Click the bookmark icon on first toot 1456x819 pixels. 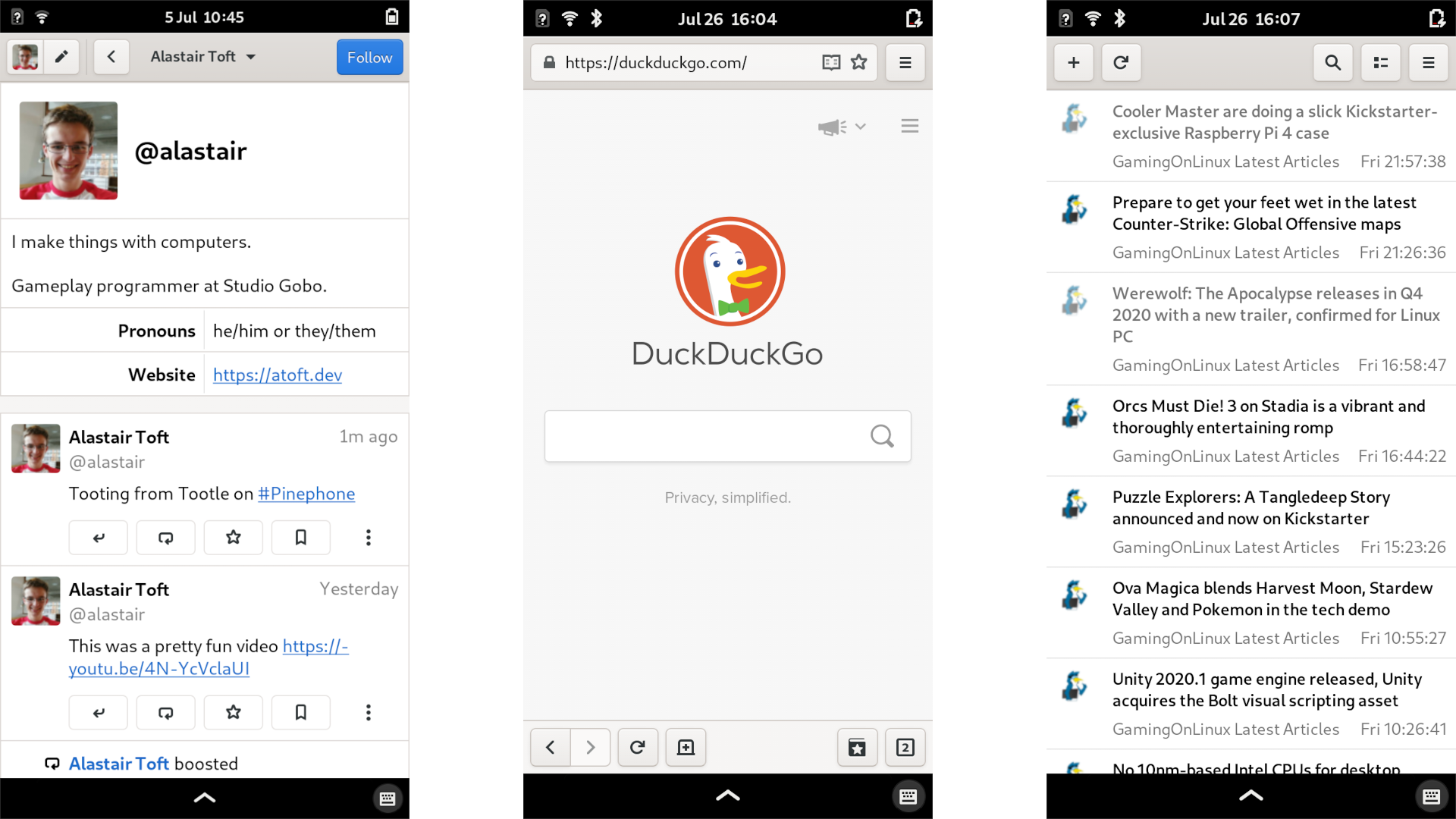[x=300, y=537]
